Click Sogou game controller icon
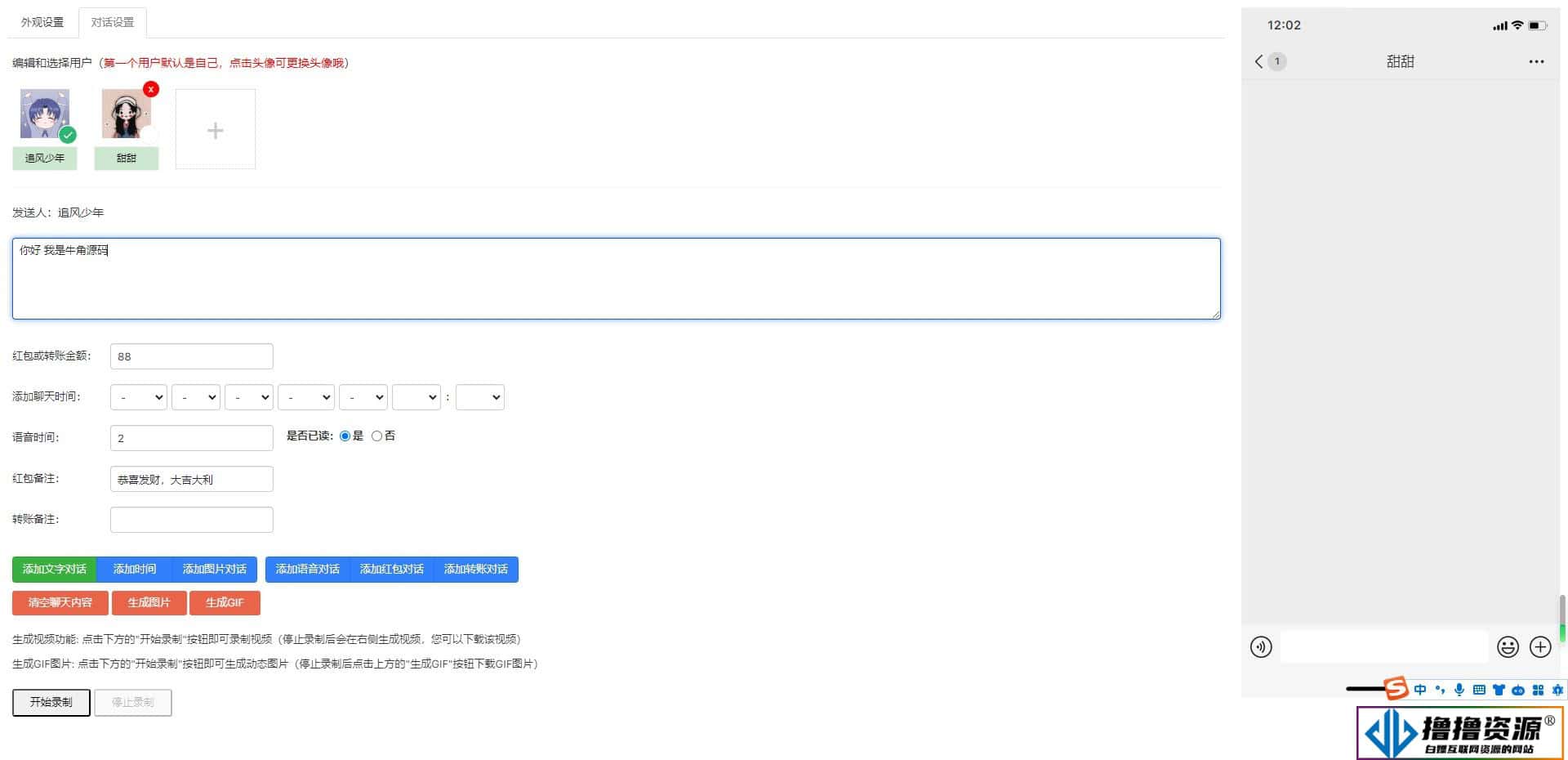The image size is (1568, 760). tap(1518, 691)
